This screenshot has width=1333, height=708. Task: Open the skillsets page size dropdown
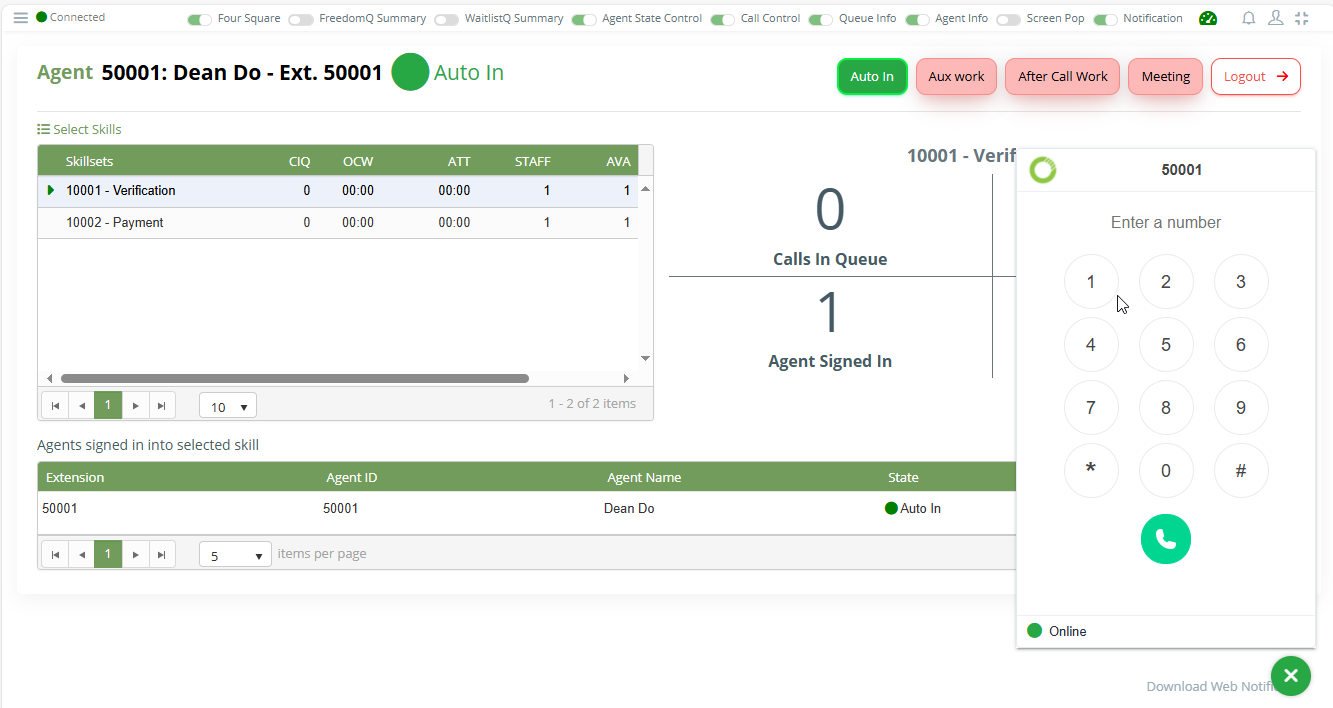click(227, 406)
